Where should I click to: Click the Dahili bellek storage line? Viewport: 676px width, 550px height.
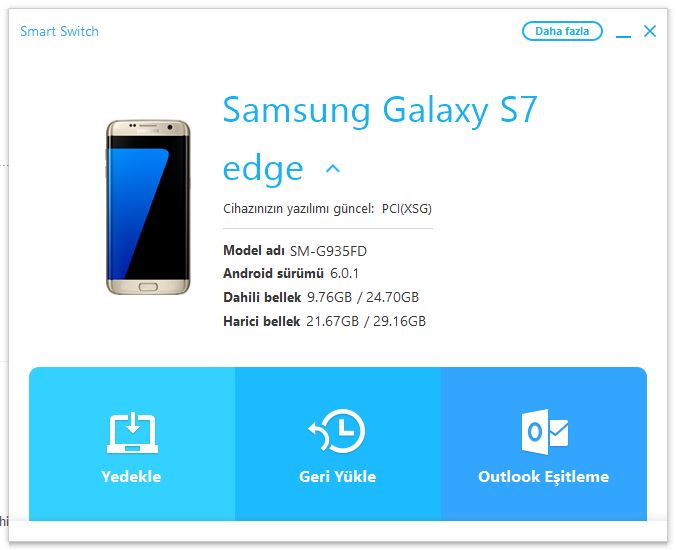click(x=321, y=297)
